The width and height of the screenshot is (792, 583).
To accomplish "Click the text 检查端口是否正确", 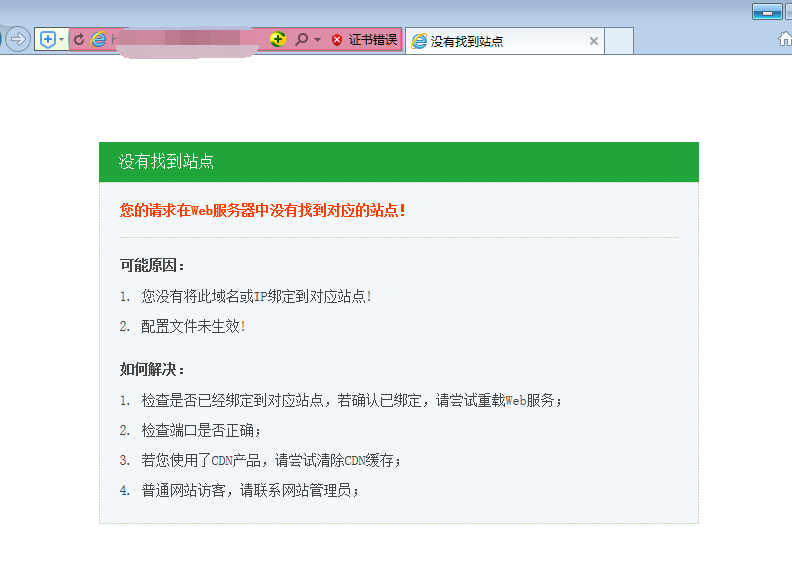I will [201, 430].
